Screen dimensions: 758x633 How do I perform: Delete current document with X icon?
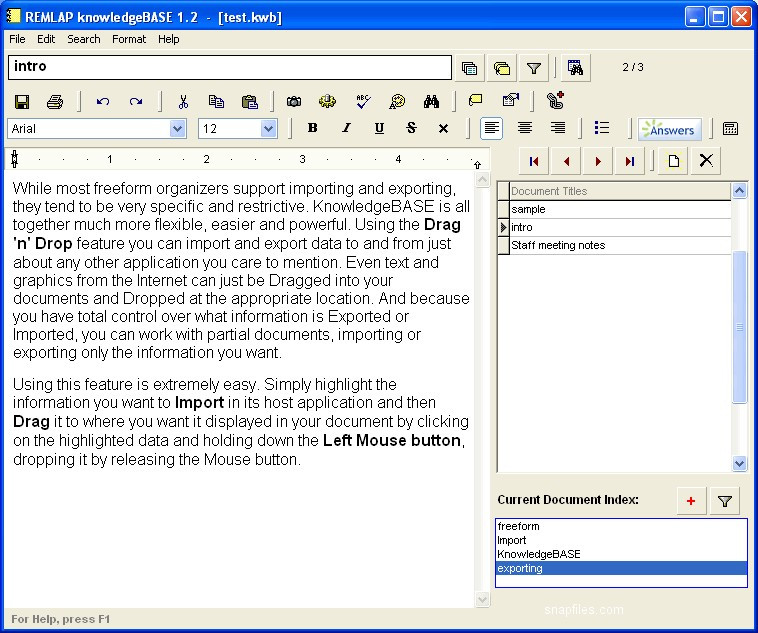[x=706, y=161]
